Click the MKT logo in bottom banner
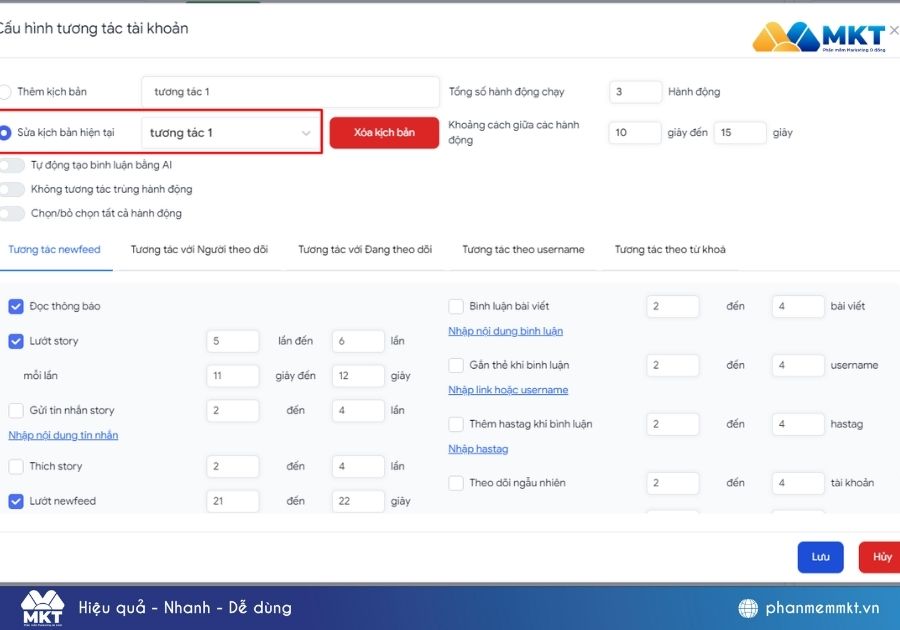The height and width of the screenshot is (630, 900). pyautogui.click(x=42, y=608)
